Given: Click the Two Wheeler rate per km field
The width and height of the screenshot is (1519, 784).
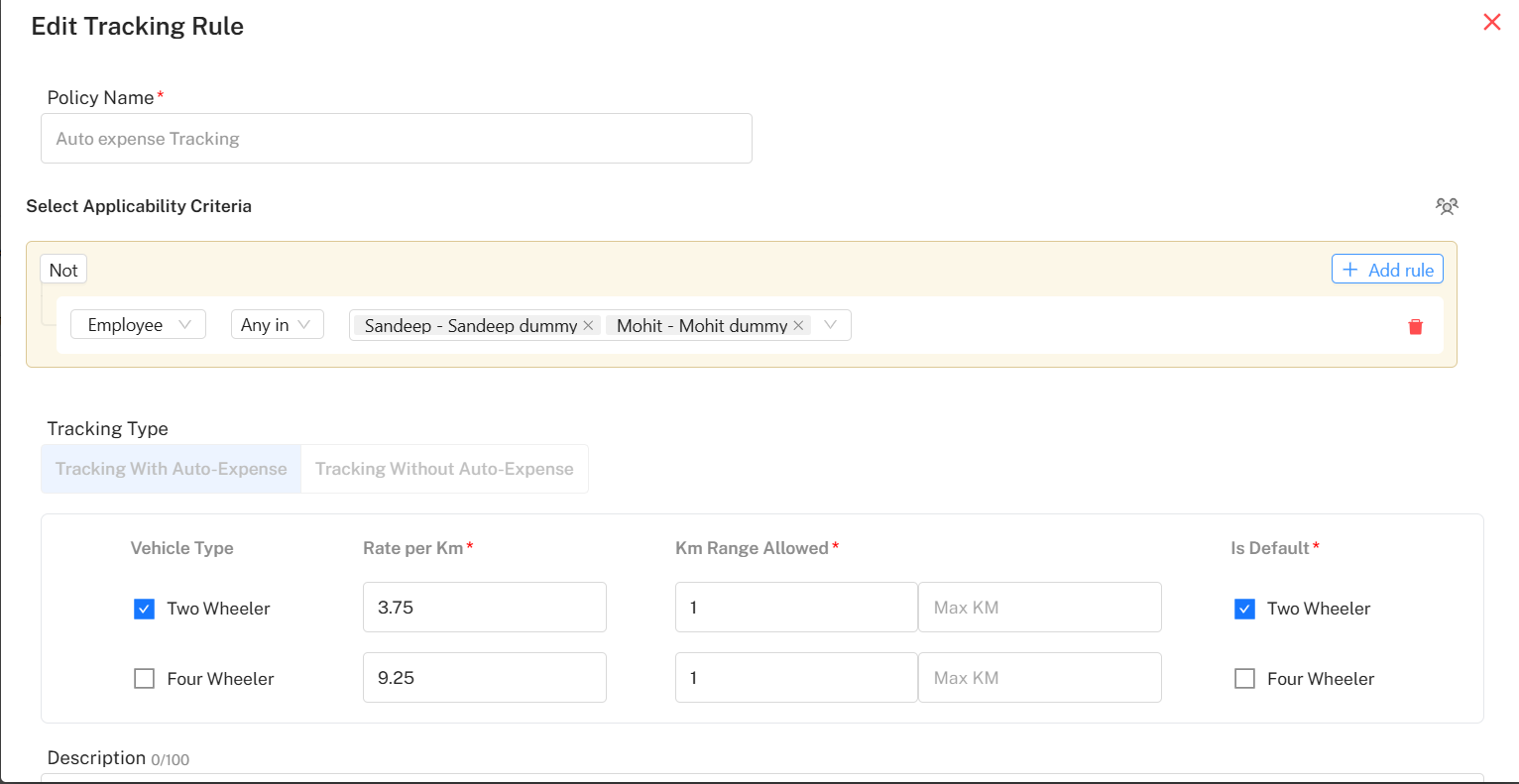Looking at the screenshot, I should [484, 608].
